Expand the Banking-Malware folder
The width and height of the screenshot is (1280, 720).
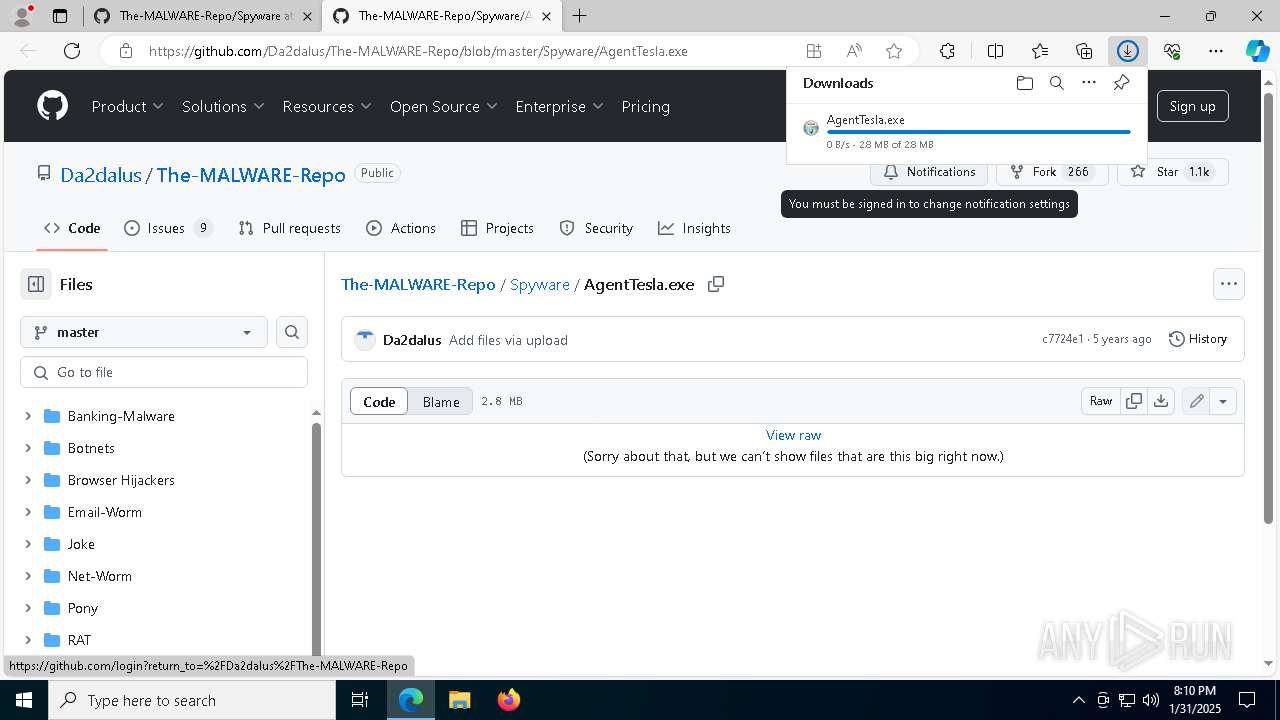28,416
